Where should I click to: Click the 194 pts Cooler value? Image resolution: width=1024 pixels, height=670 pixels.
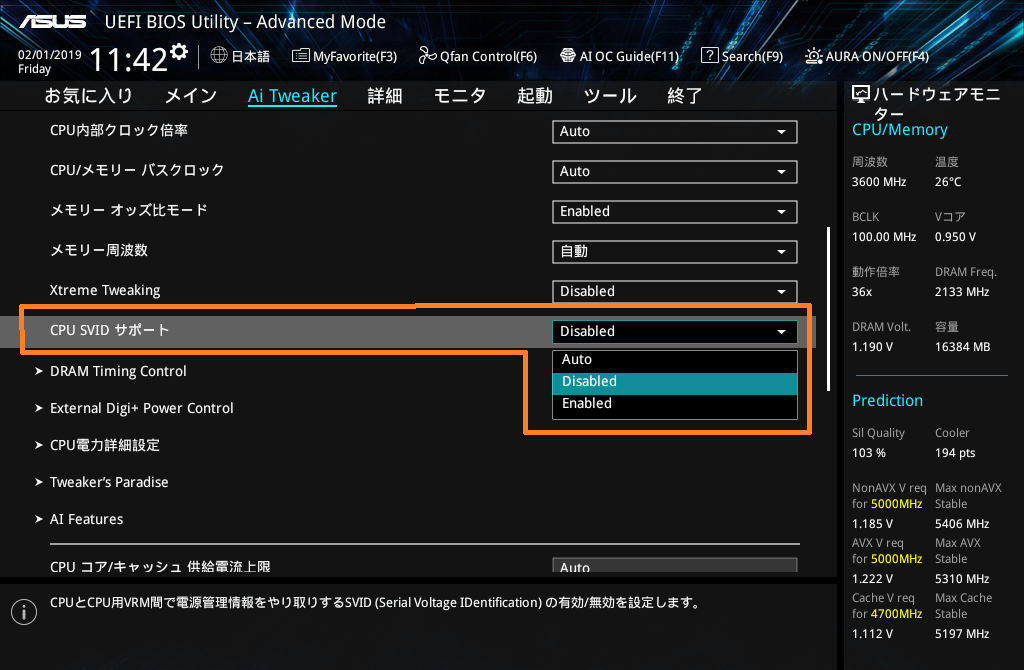tap(955, 453)
